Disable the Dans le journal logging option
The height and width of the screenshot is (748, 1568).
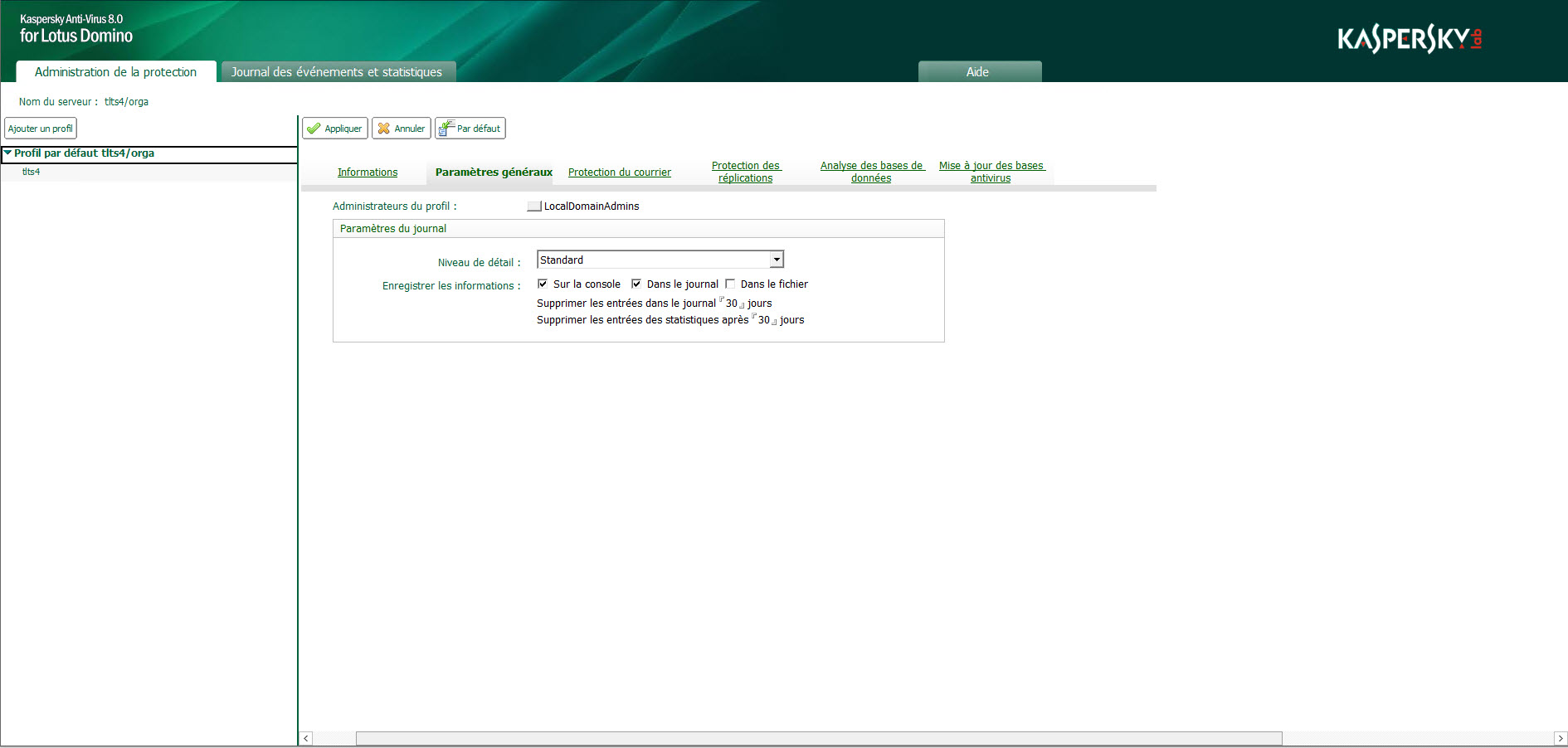635,284
